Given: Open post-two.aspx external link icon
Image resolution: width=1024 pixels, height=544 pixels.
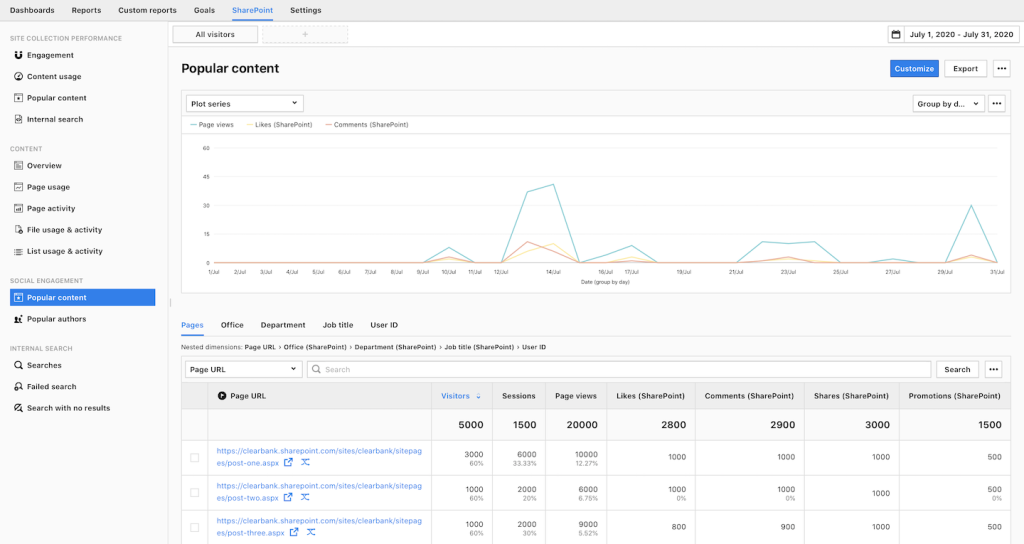Looking at the screenshot, I should [288, 498].
